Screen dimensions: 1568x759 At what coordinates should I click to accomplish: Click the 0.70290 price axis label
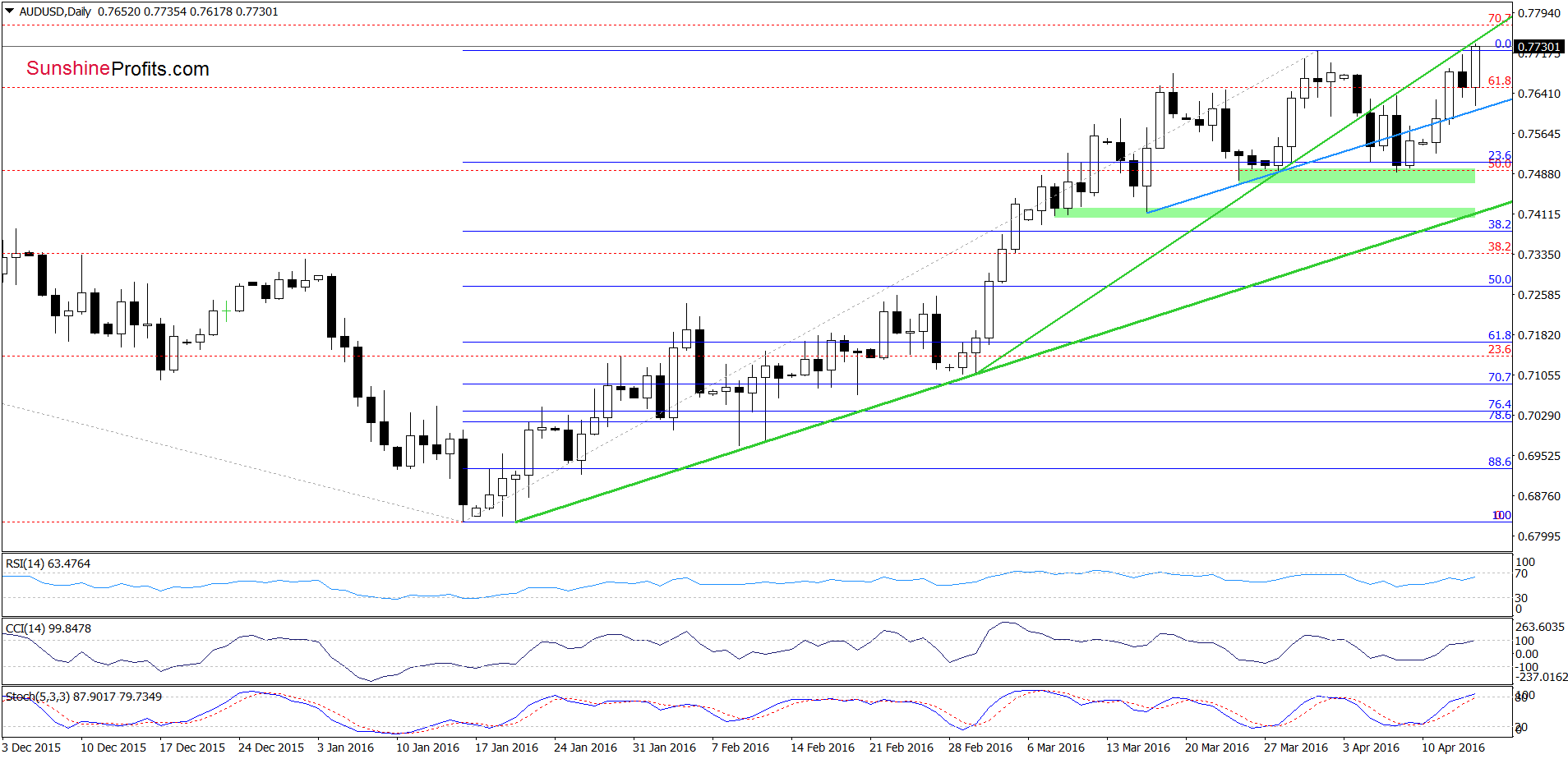tap(1538, 416)
